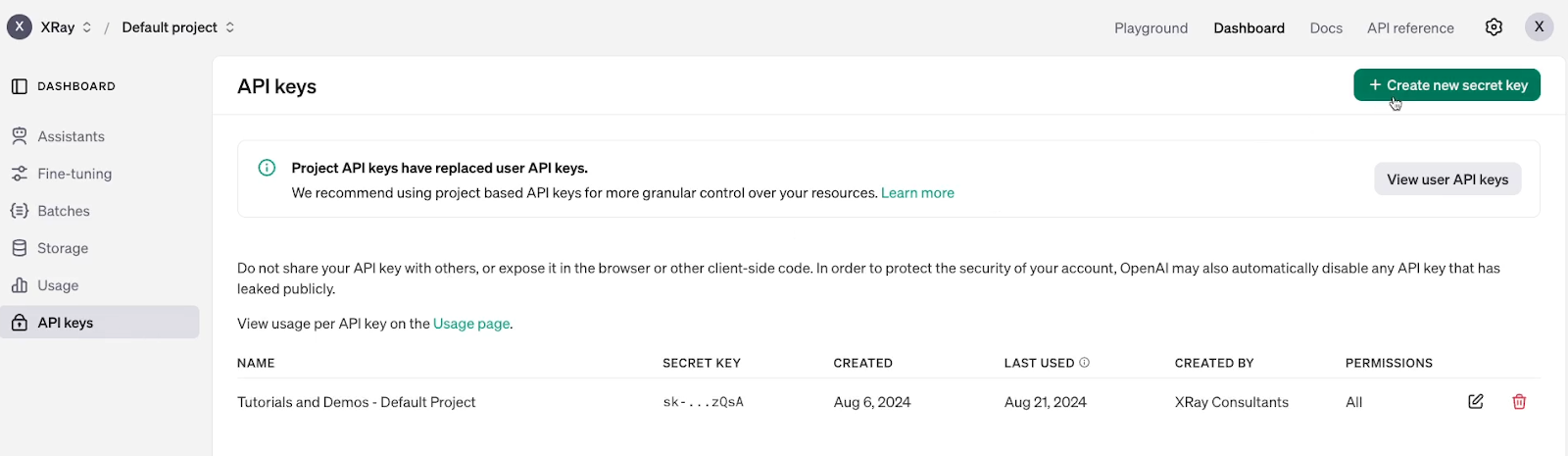Viewport: 1568px width, 456px height.
Task: Open the user avatar menu at top right
Action: pyautogui.click(x=1539, y=26)
